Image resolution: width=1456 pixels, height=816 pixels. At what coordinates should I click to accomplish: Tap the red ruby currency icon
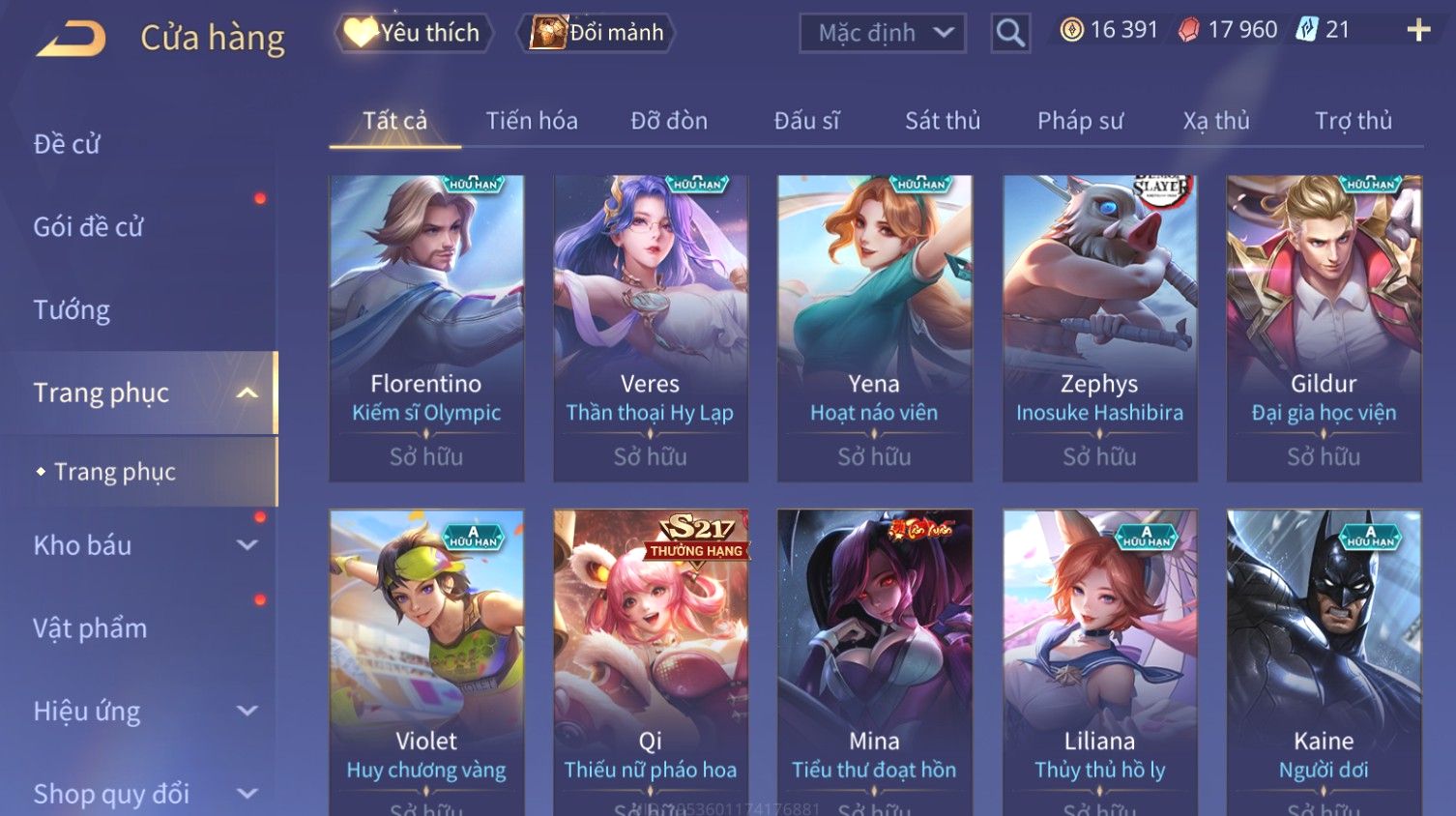click(x=1188, y=31)
